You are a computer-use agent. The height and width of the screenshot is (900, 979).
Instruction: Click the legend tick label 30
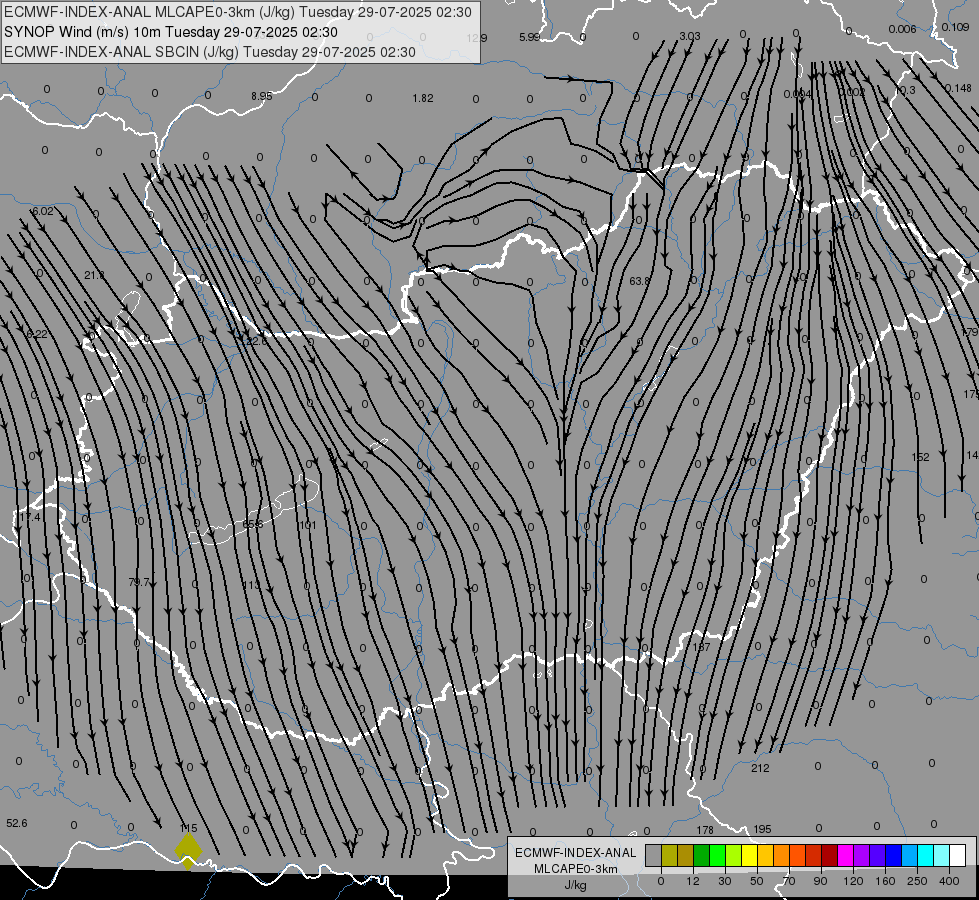(x=724, y=881)
